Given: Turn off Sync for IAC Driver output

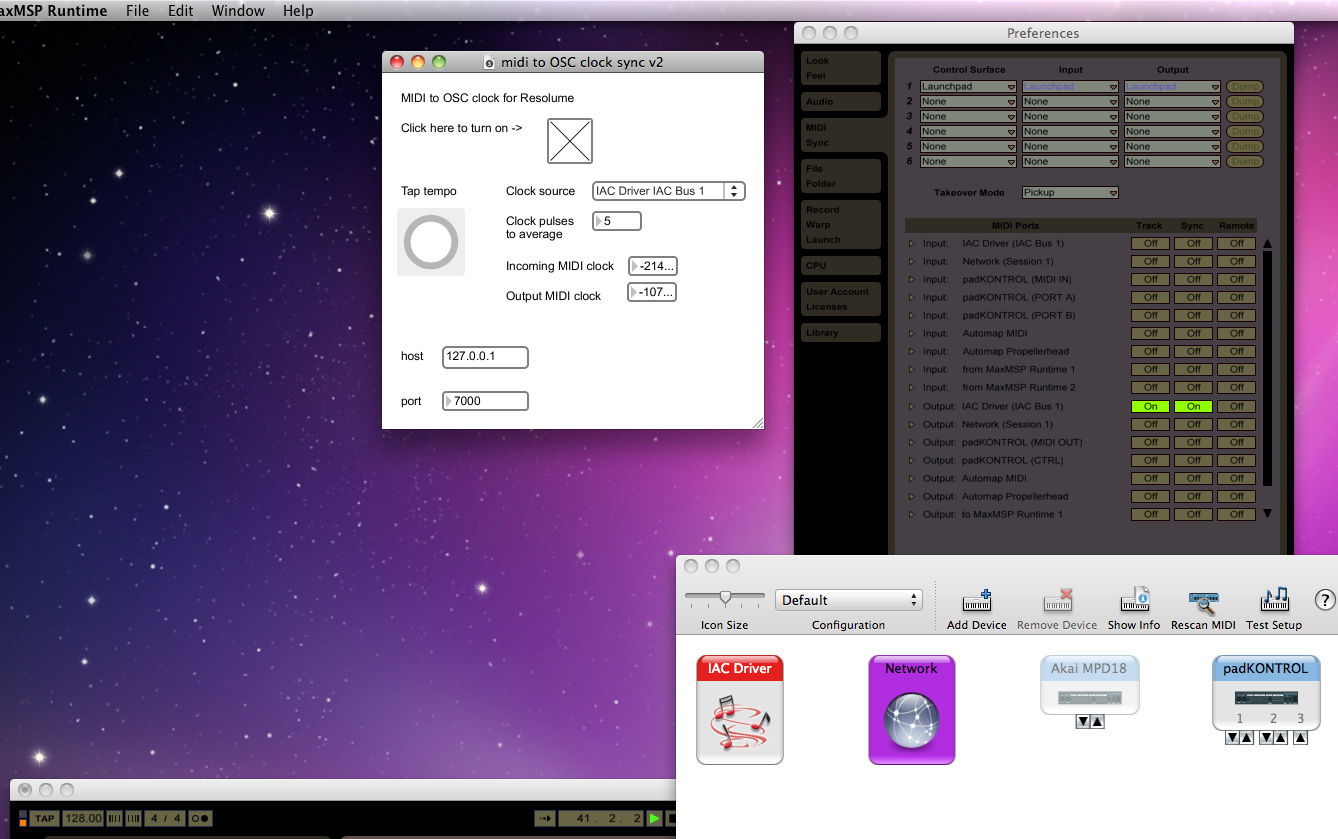Looking at the screenshot, I should [1192, 406].
